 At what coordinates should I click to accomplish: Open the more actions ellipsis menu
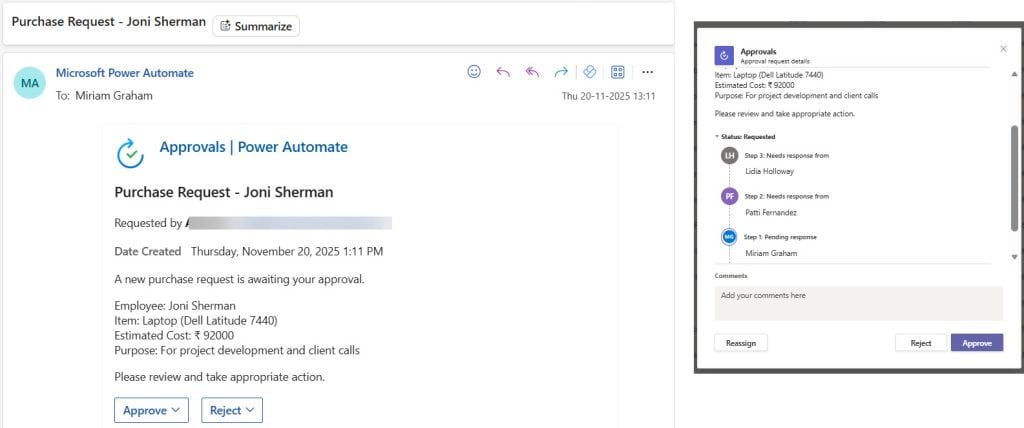(x=647, y=72)
